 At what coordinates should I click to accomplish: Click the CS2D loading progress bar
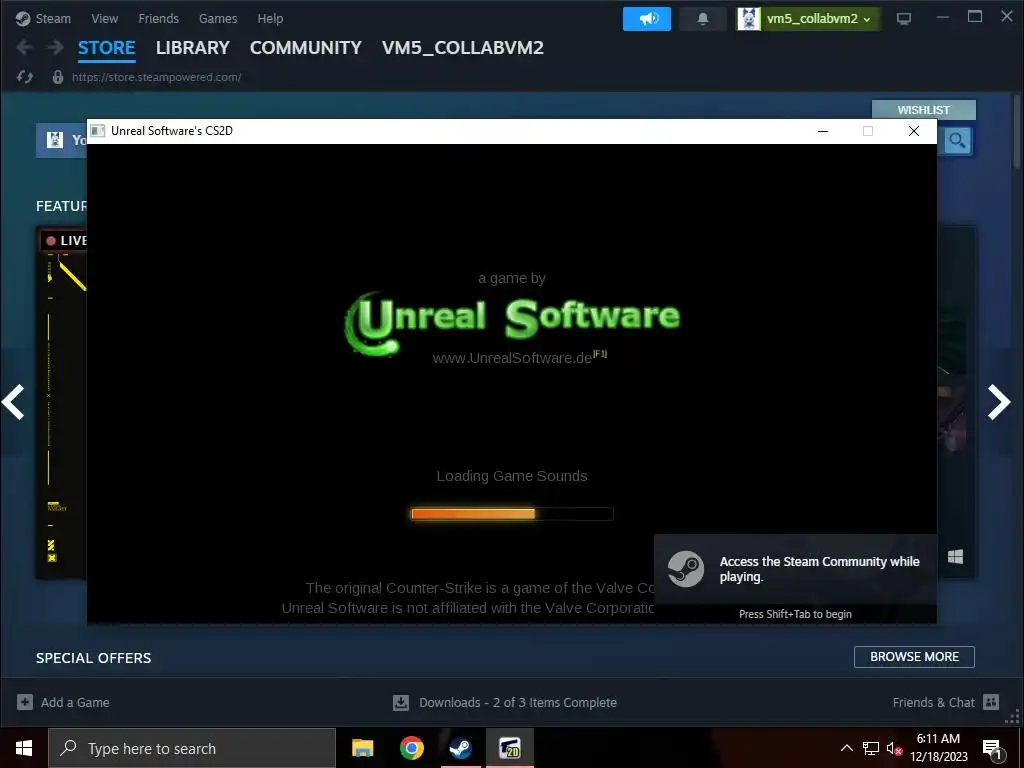512,514
